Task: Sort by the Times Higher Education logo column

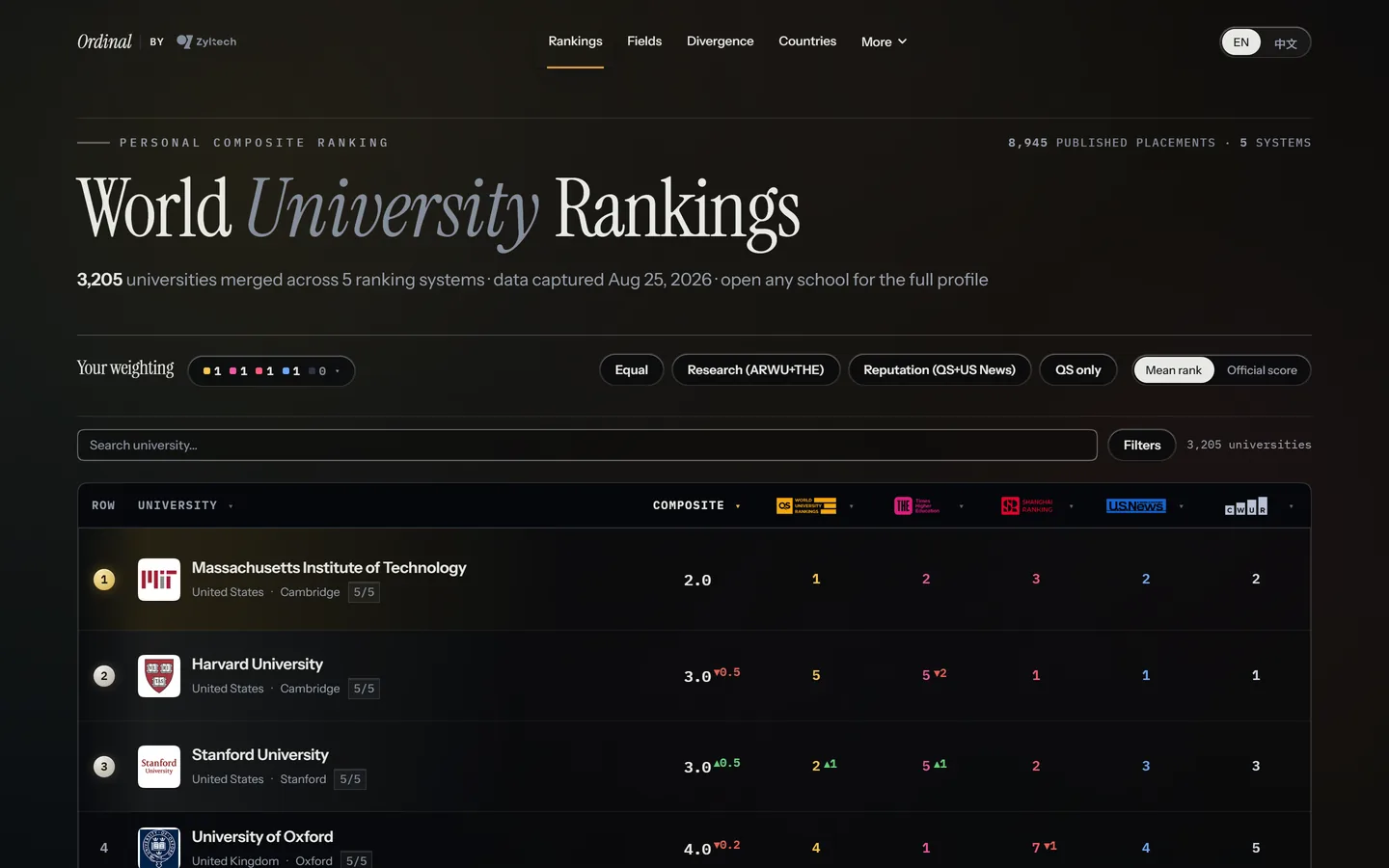Action: point(916,505)
